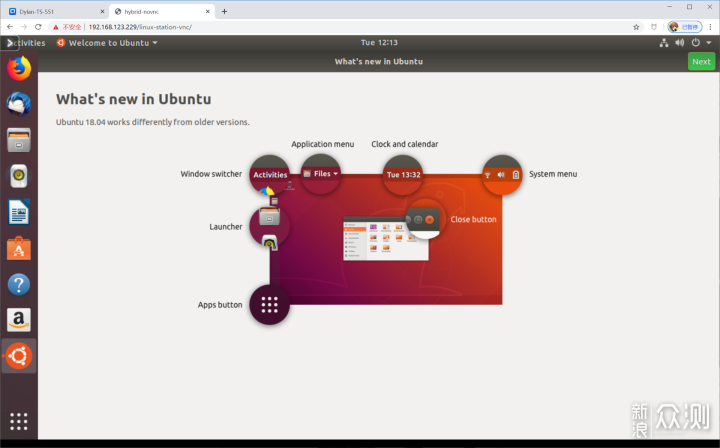The image size is (720, 448).
Task: Close the Dylan-TS-551 tab
Action: tap(102, 11)
